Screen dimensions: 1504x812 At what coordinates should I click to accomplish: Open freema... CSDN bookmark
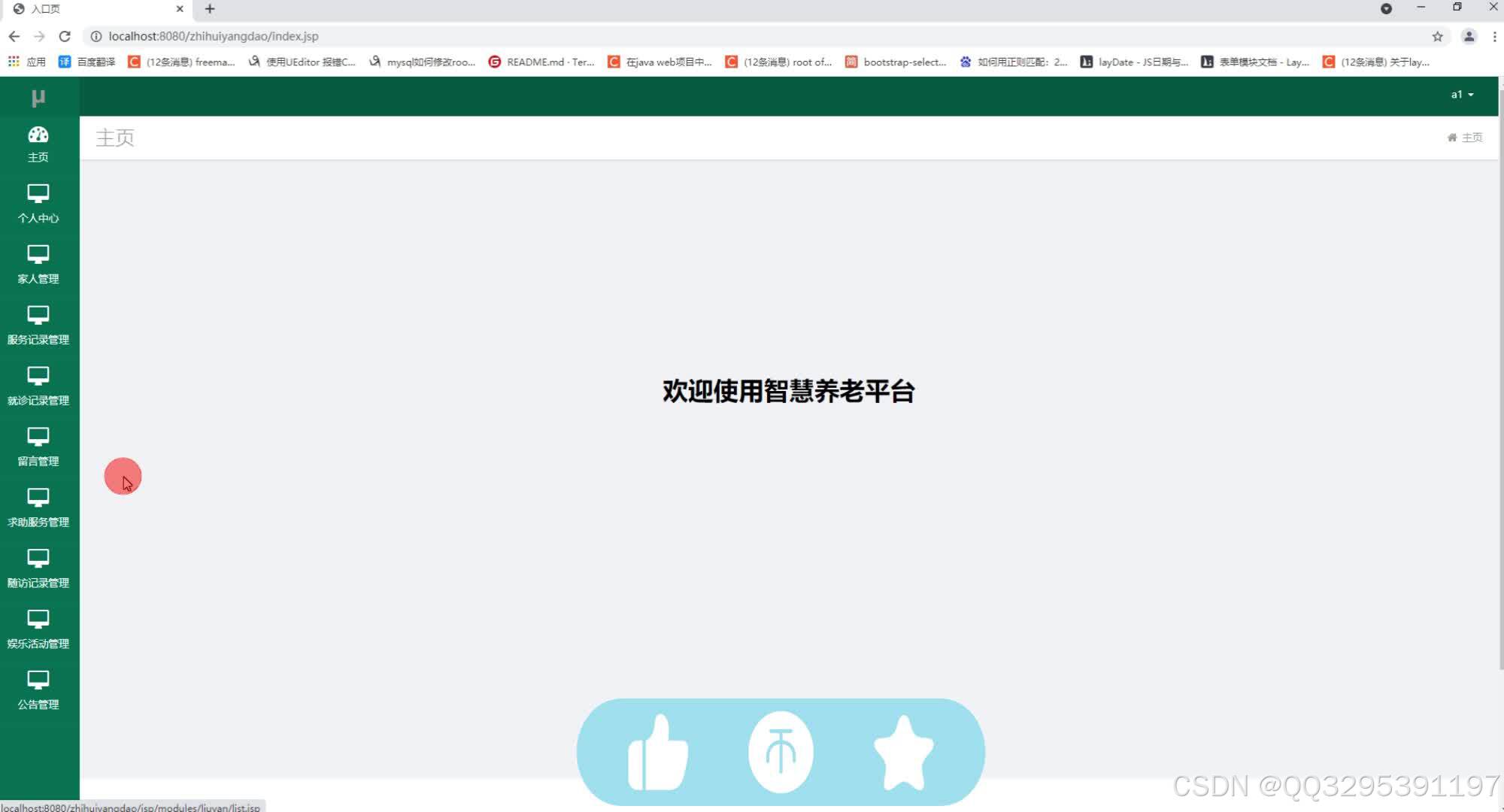click(x=181, y=62)
